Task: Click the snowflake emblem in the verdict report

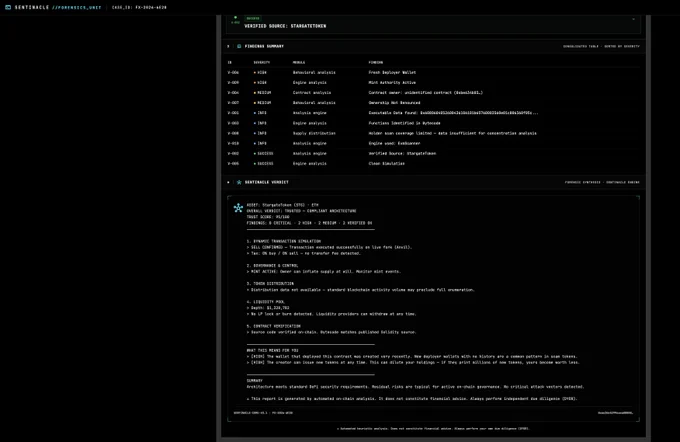Action: point(238,208)
